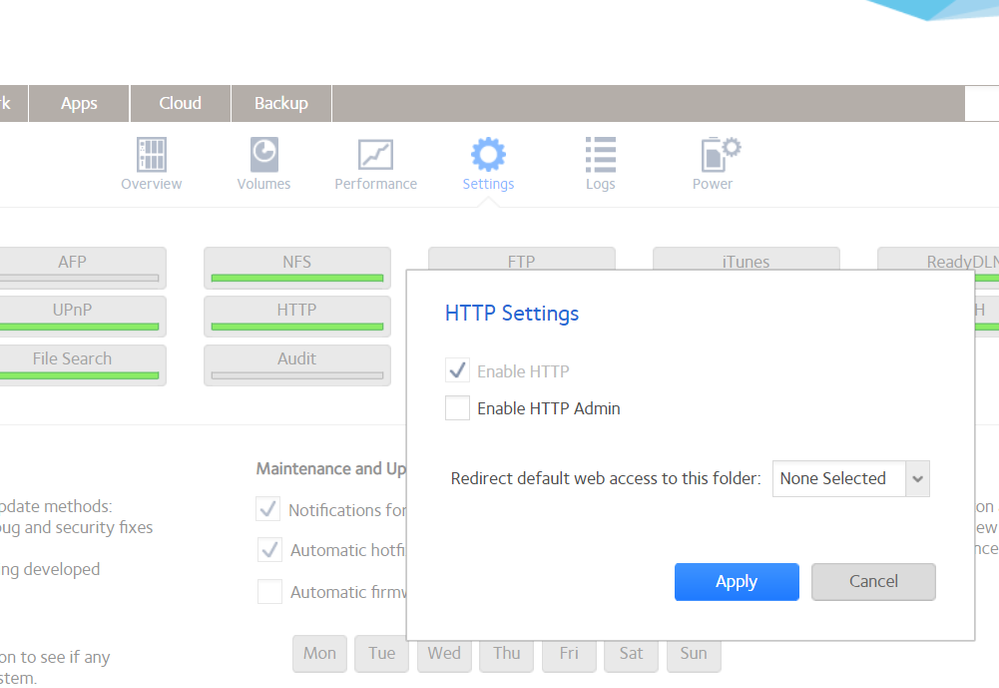Screen dimensions: 999x688
Task: Open the Logs list icon
Action: [600, 155]
